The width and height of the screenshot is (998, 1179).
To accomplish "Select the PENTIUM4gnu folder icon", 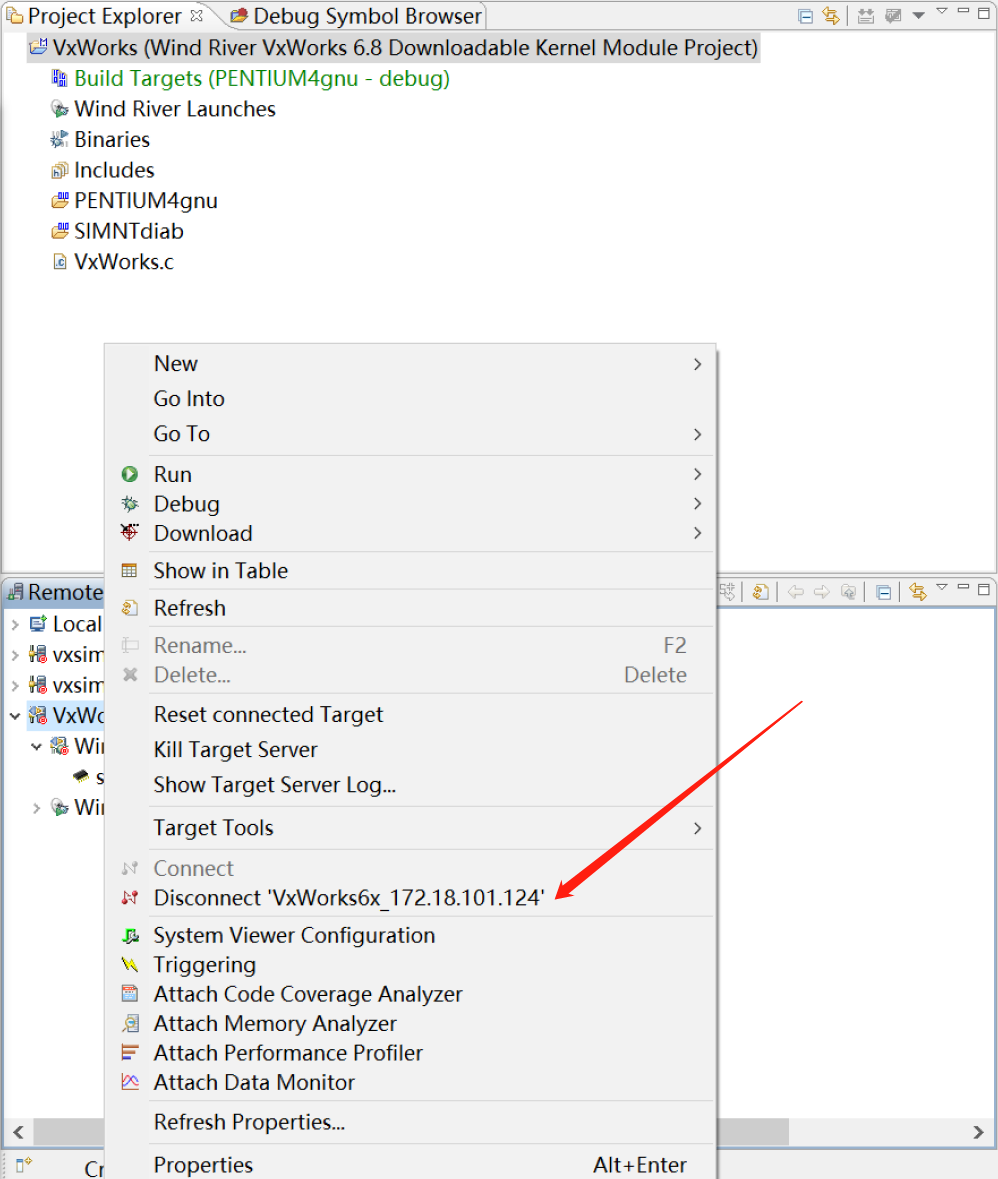I will [59, 200].
